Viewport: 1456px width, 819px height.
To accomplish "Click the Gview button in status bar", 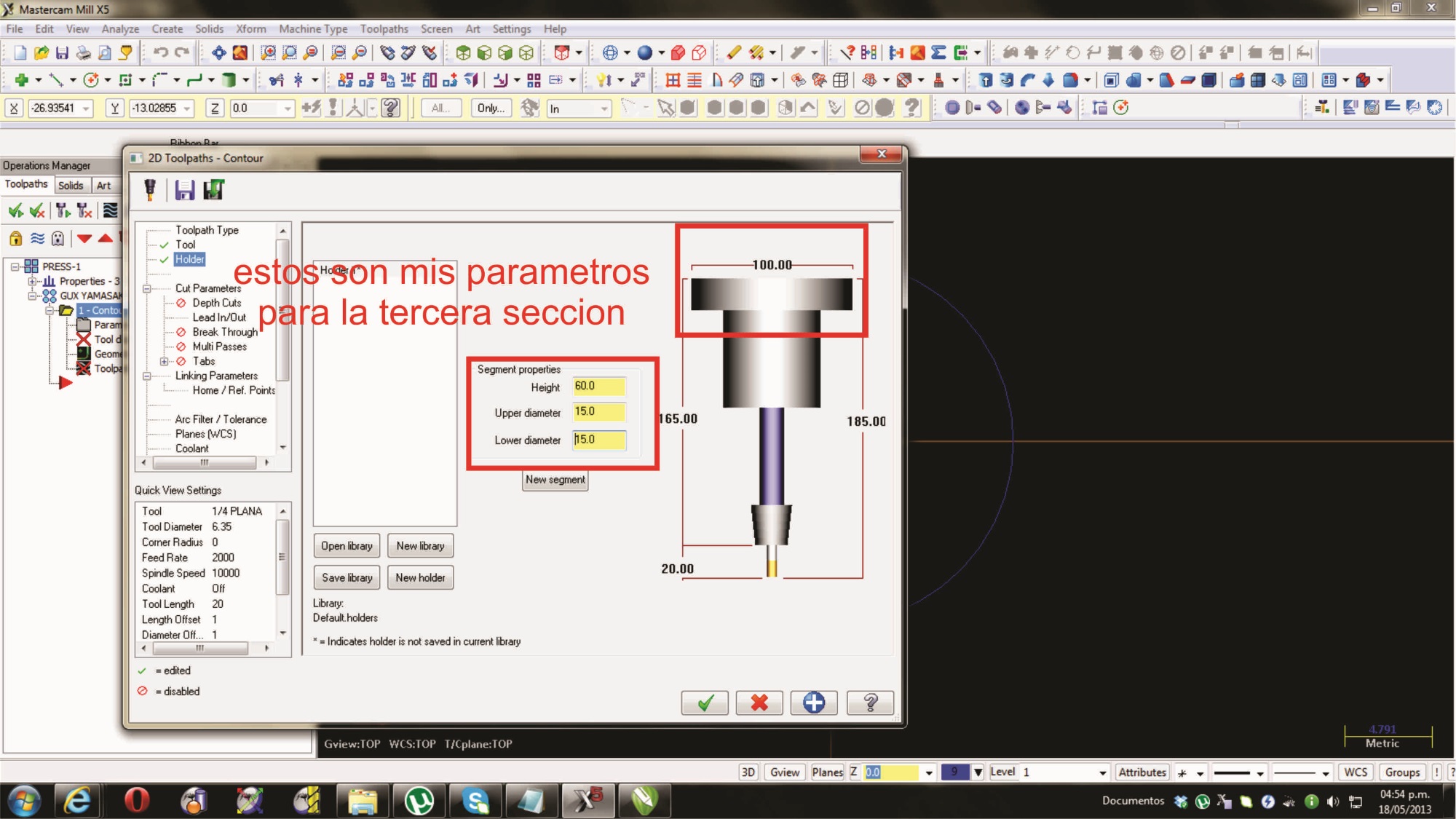I will click(x=785, y=772).
